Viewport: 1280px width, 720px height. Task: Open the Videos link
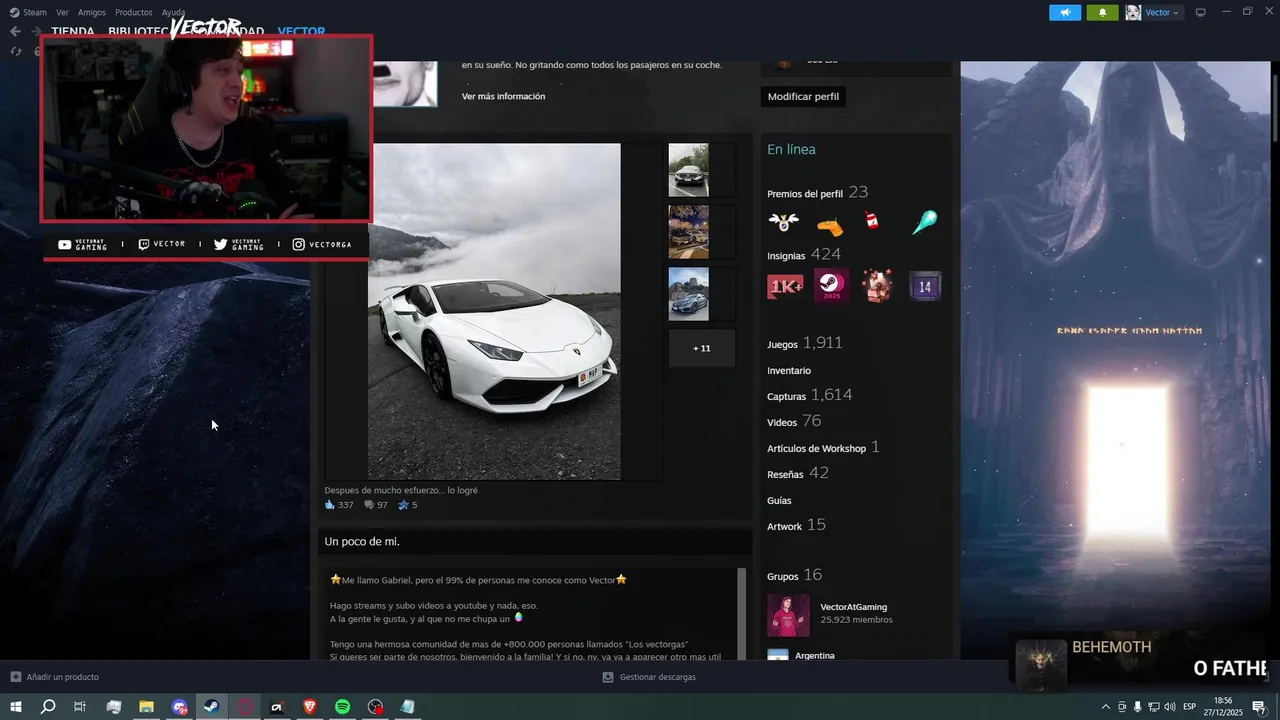click(782, 422)
